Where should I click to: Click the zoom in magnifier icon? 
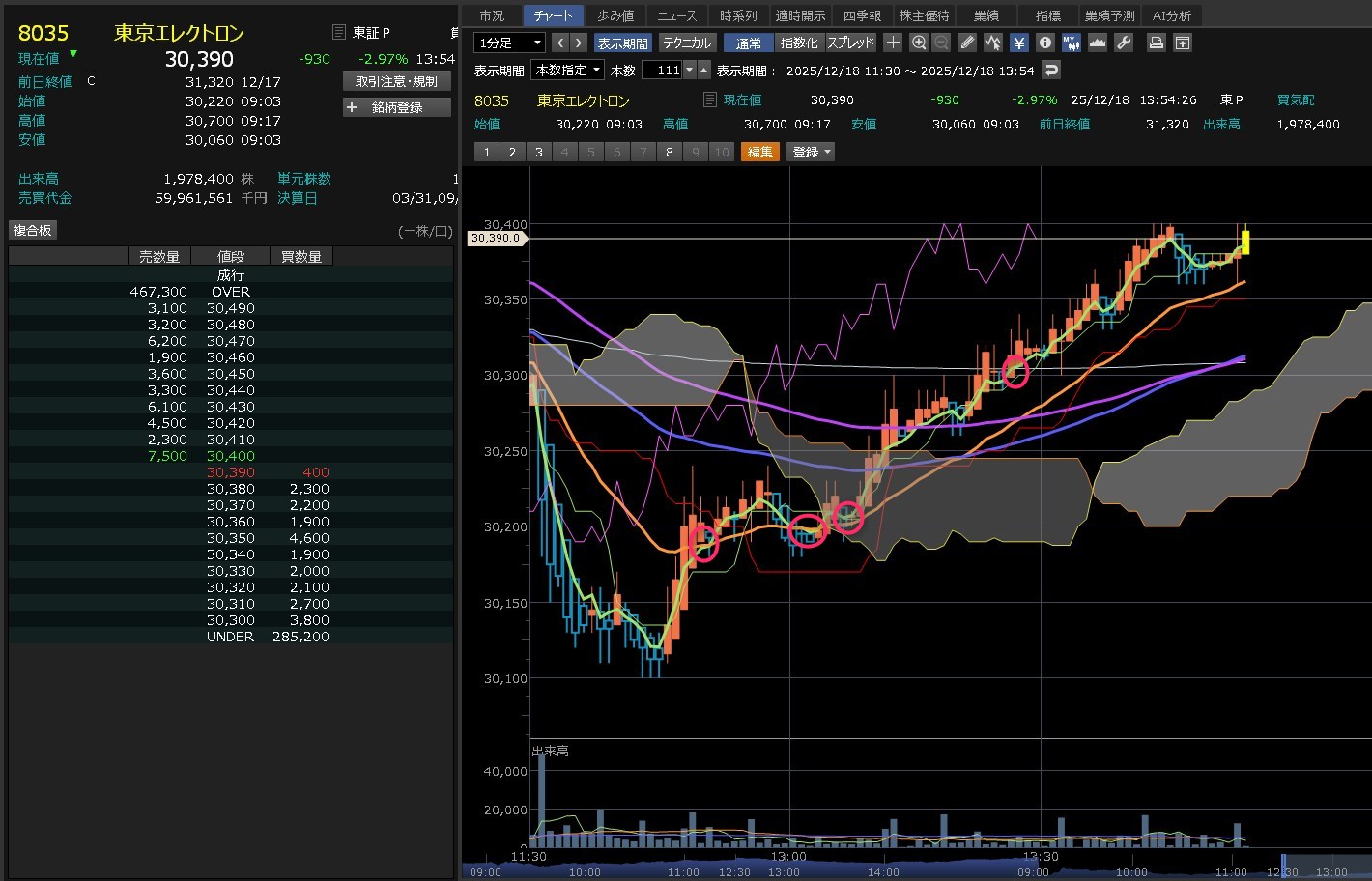click(x=918, y=43)
